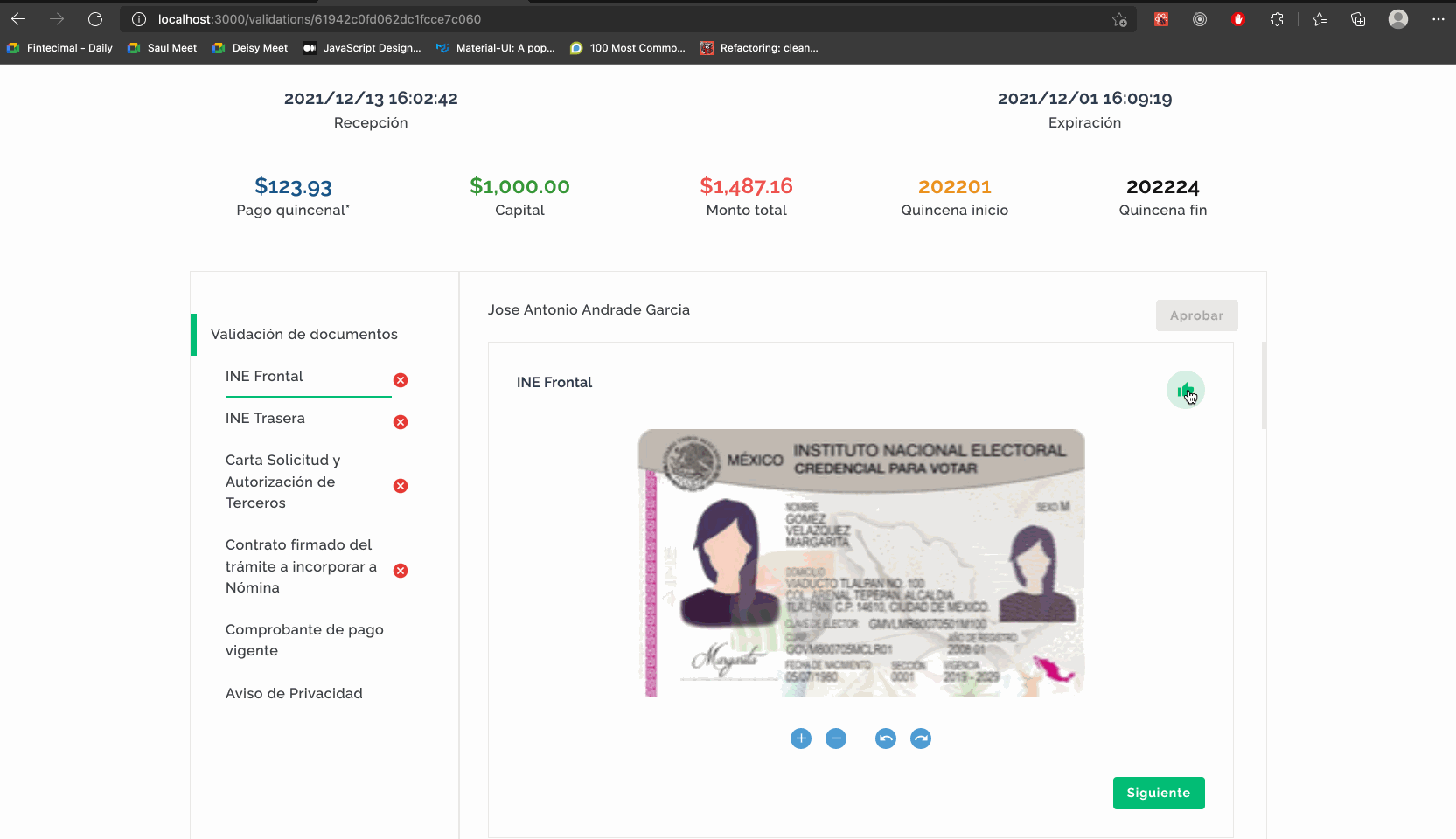Viewport: 1456px width, 839px height.
Task: Select the INE Frontal document tab
Action: tap(264, 376)
